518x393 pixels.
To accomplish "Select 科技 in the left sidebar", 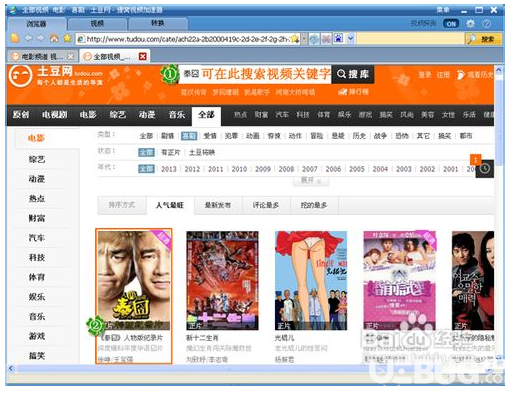I will [37, 258].
